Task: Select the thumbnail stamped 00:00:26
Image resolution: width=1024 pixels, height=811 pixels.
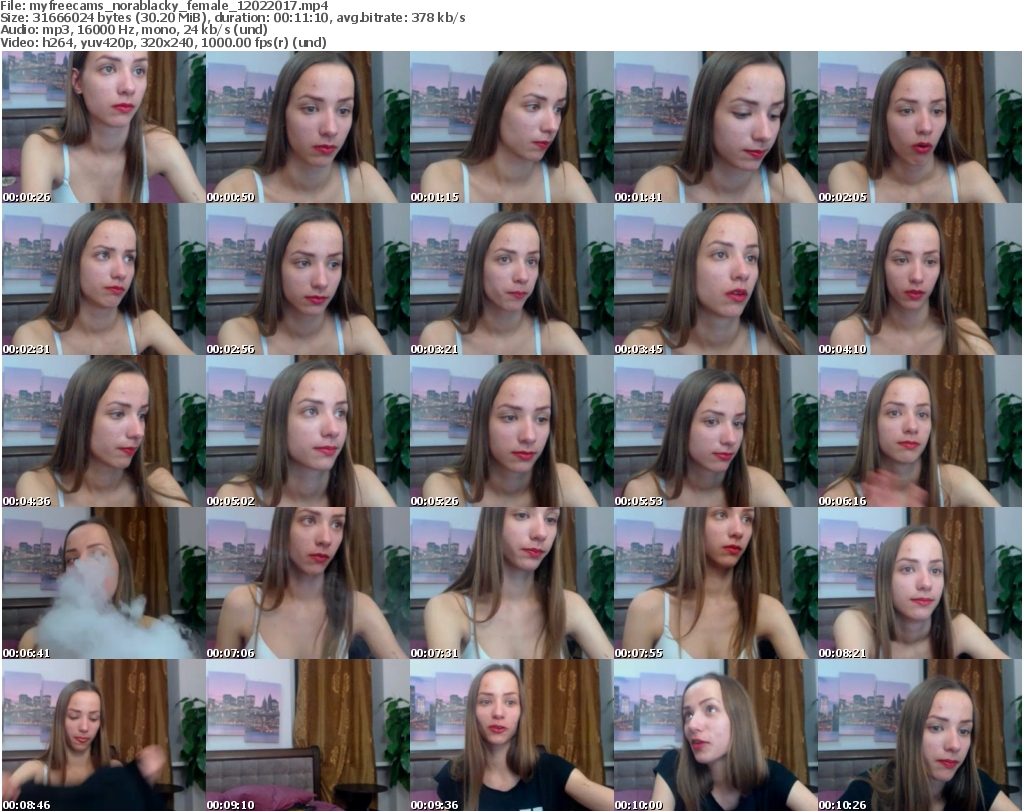Action: coord(103,127)
